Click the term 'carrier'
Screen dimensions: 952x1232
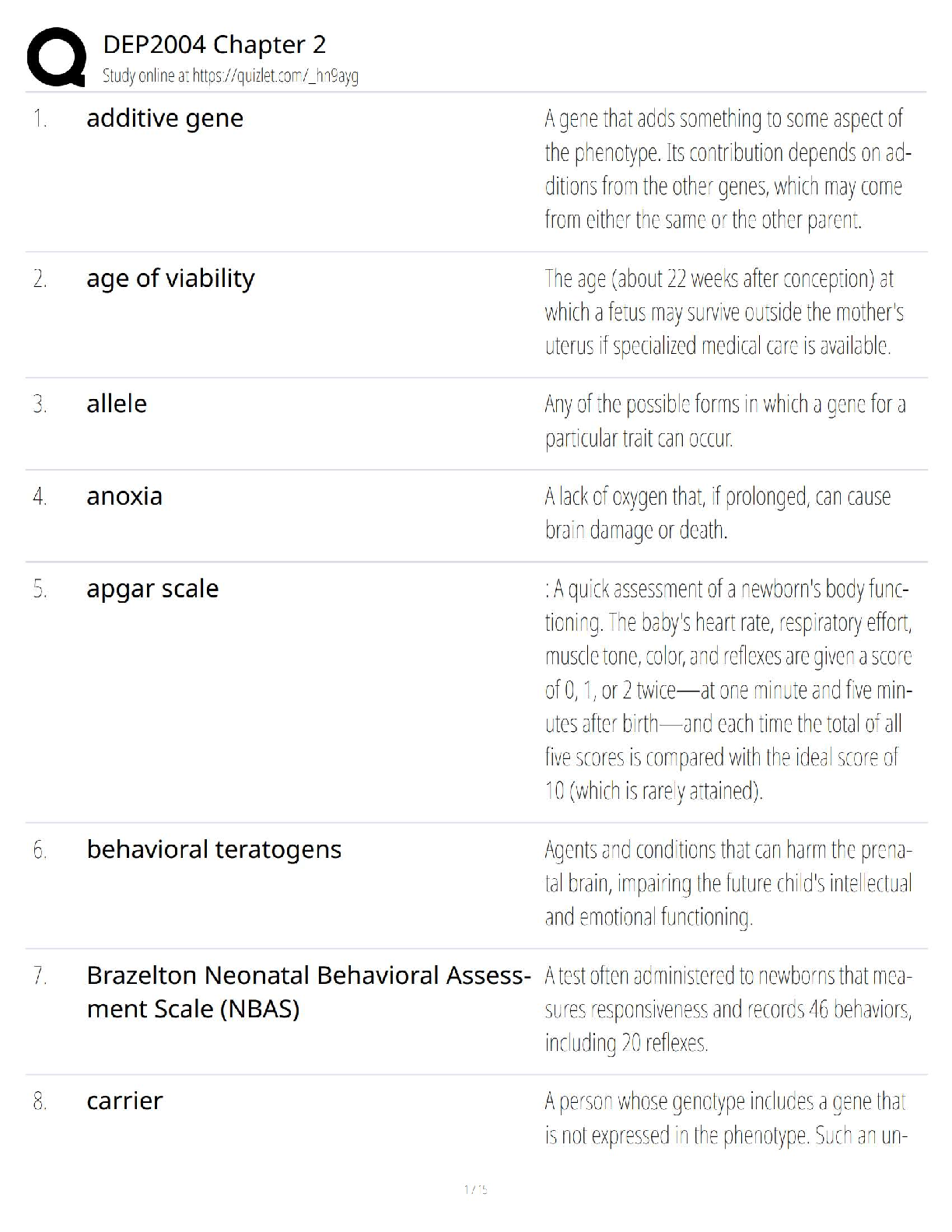(x=124, y=1101)
